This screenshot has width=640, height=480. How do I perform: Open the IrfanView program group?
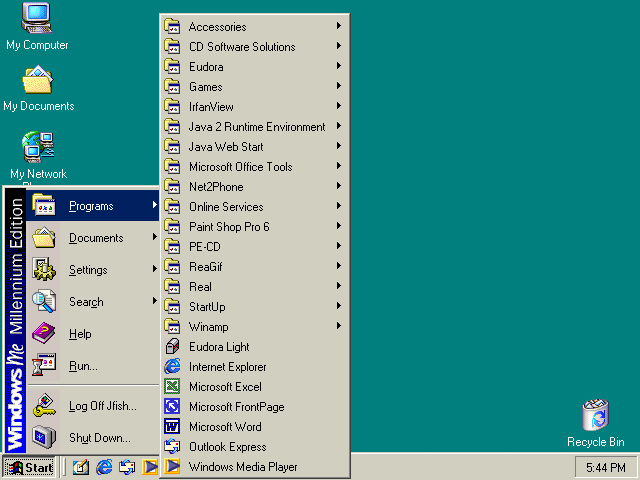(x=255, y=107)
